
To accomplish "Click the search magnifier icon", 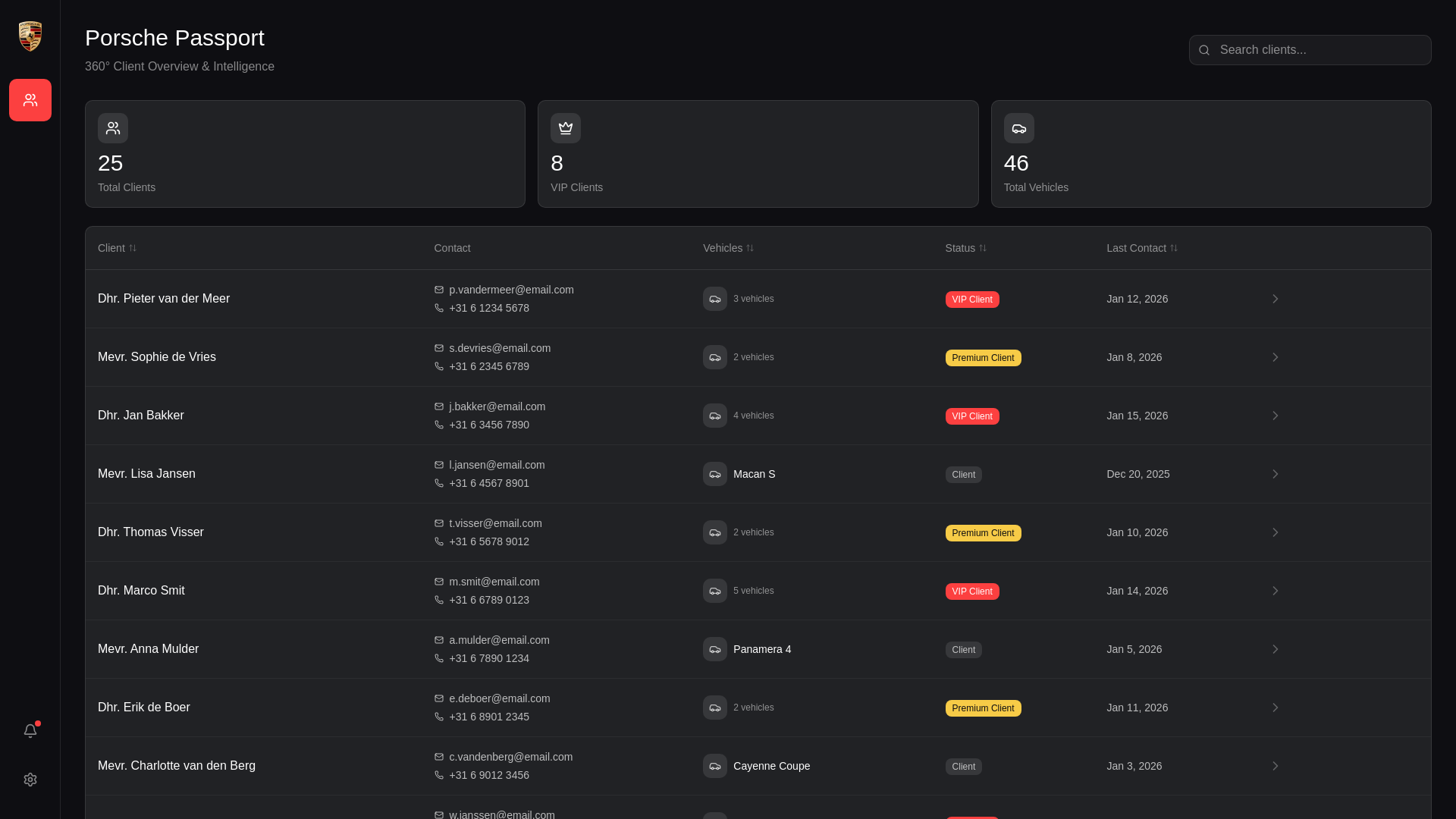I will point(1204,50).
